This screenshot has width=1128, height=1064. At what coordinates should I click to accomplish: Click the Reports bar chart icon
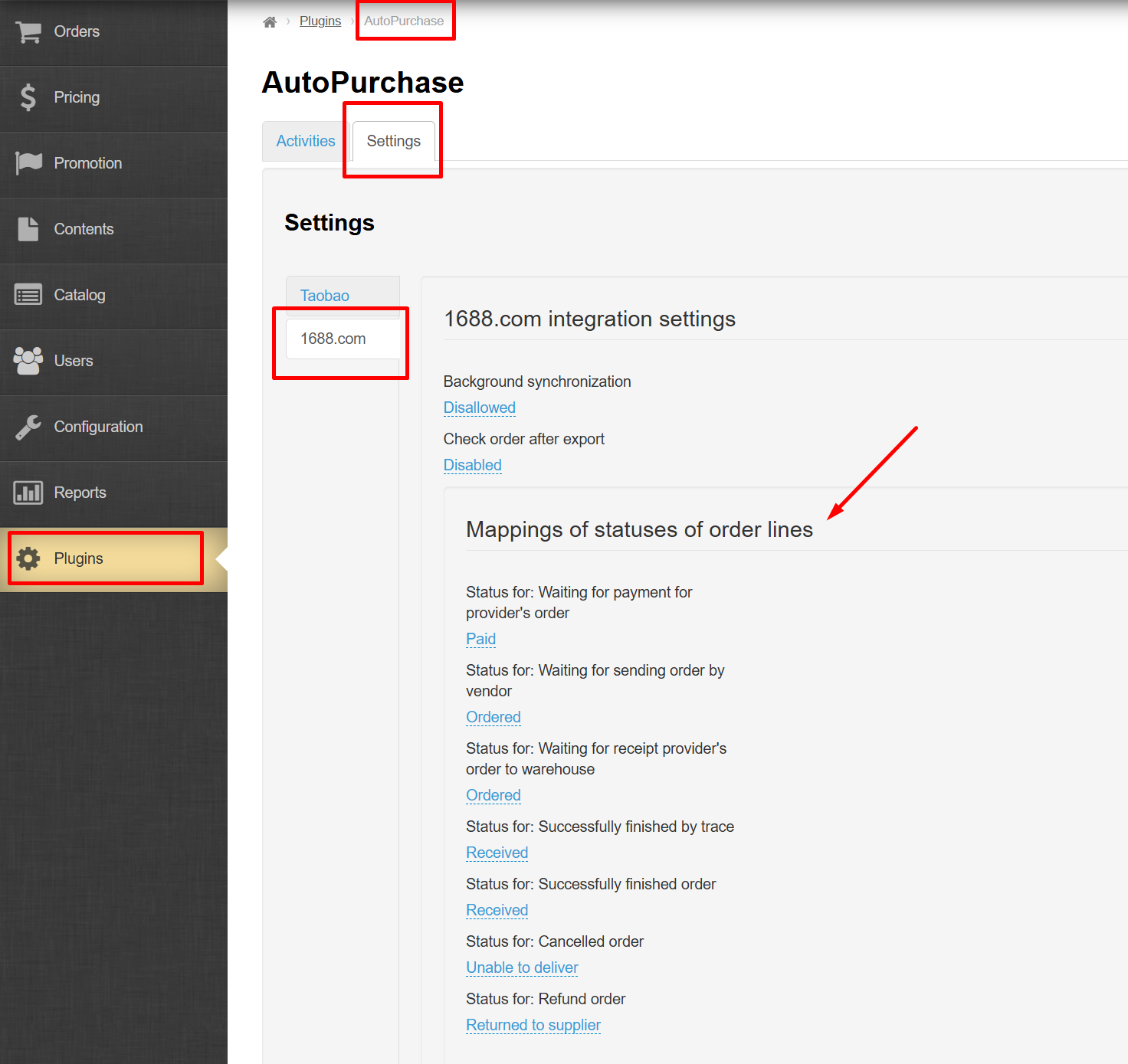28,493
